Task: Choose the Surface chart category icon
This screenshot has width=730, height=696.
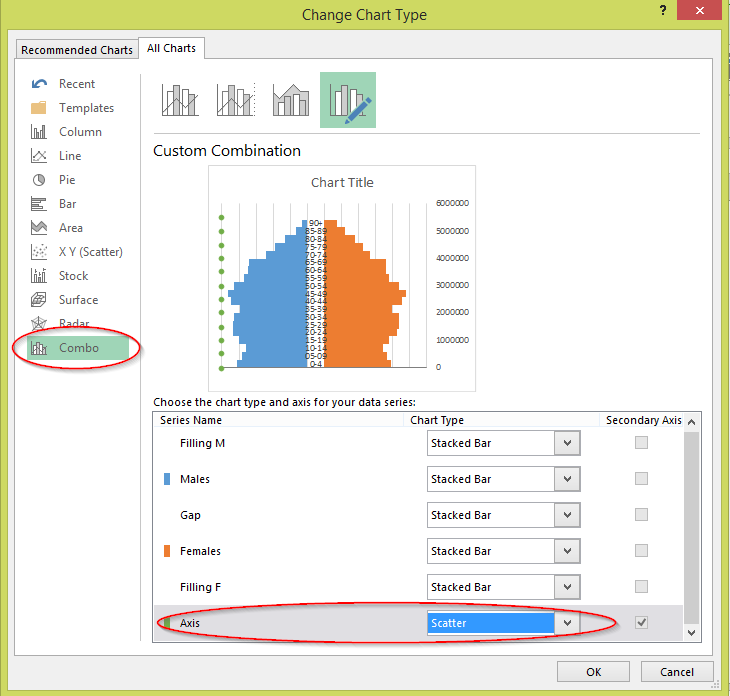Action: point(39,300)
